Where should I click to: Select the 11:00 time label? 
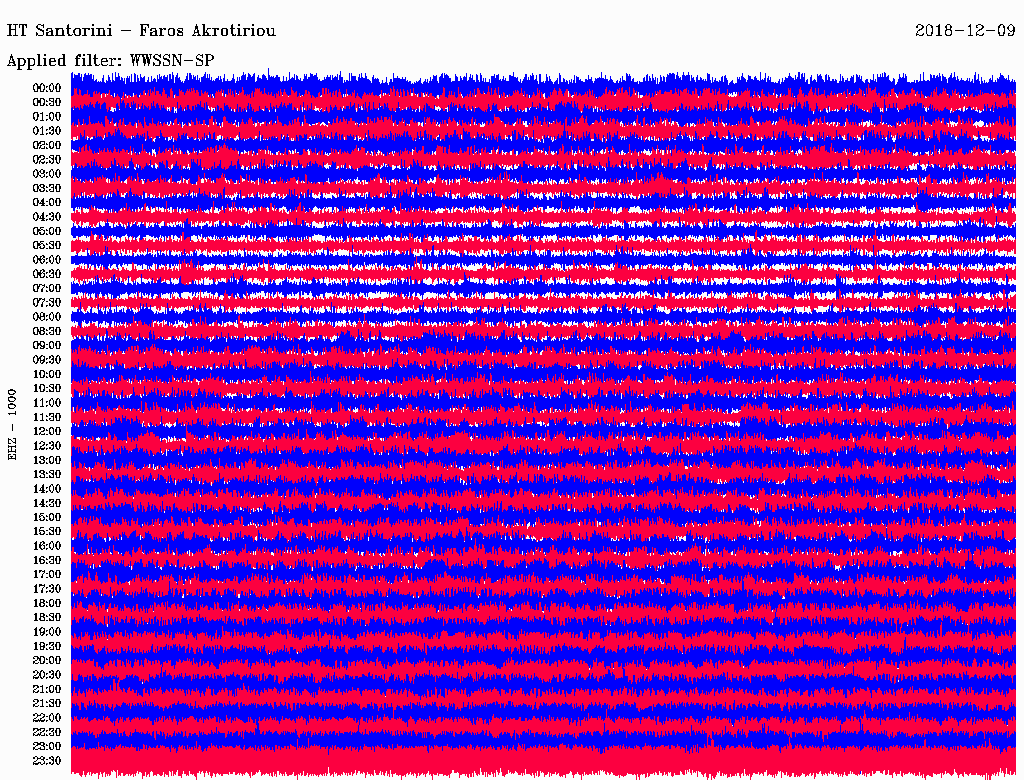(x=47, y=402)
